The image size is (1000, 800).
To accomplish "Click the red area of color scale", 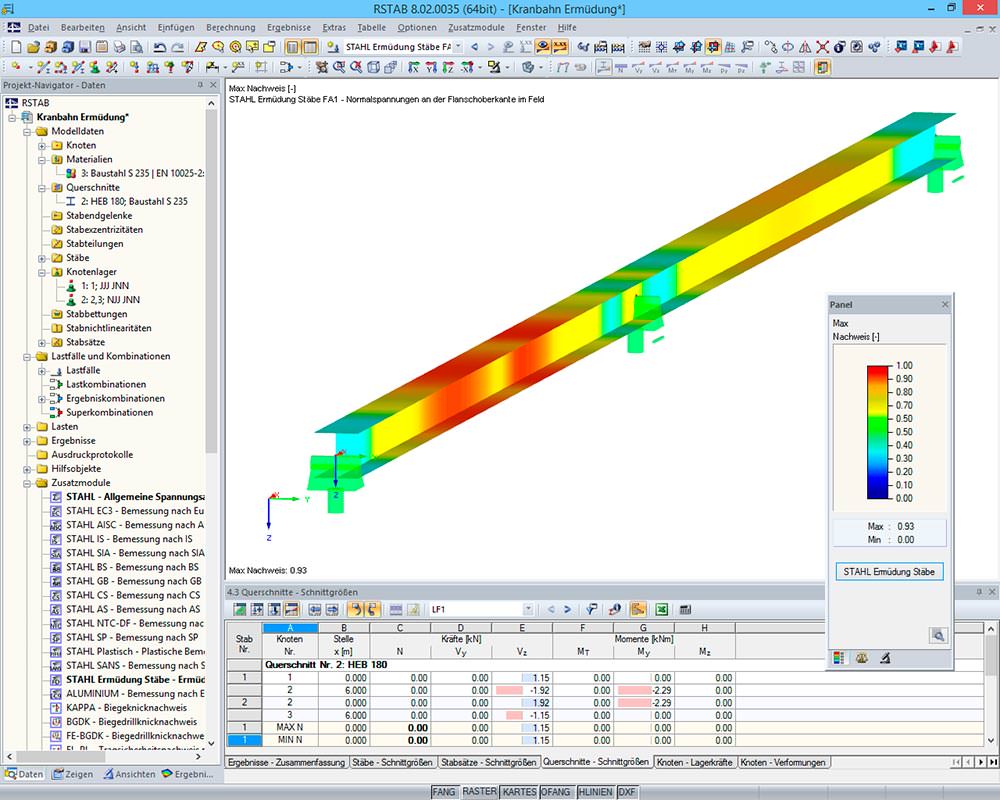I will click(x=878, y=371).
